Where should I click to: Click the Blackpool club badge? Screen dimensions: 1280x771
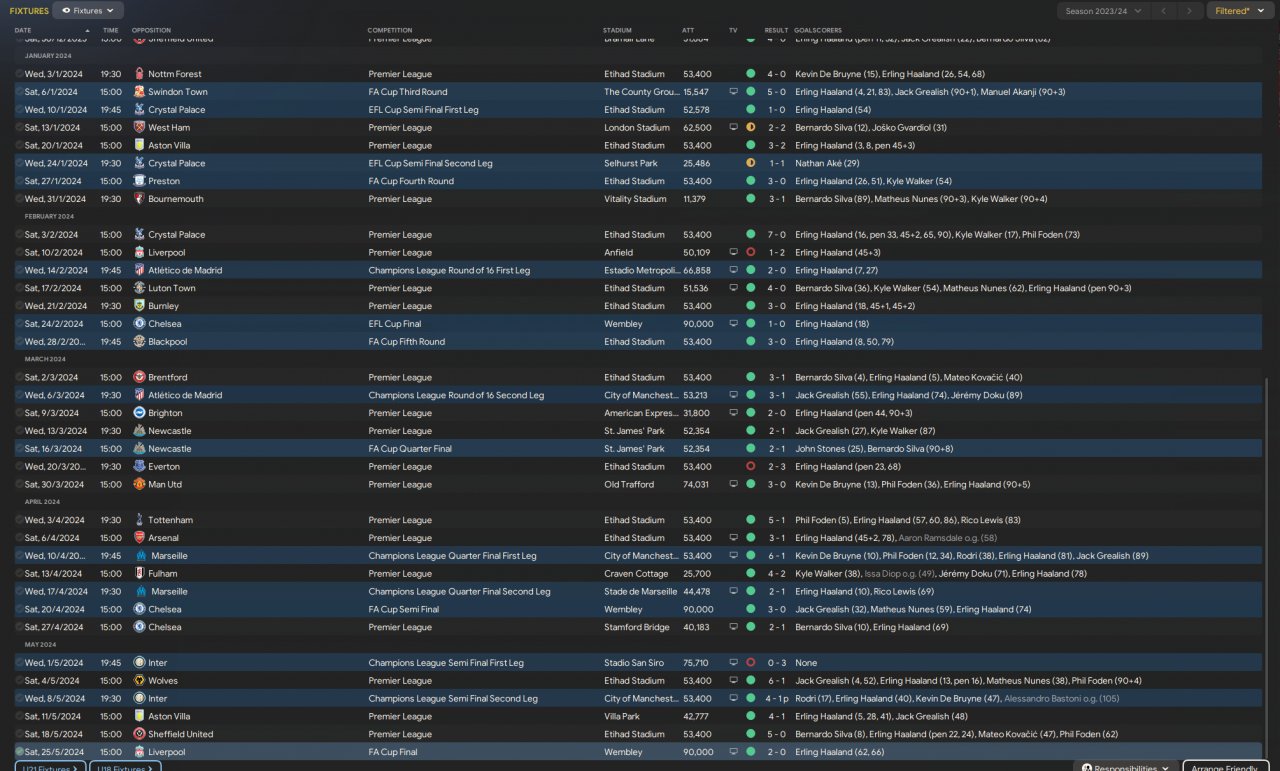click(139, 342)
